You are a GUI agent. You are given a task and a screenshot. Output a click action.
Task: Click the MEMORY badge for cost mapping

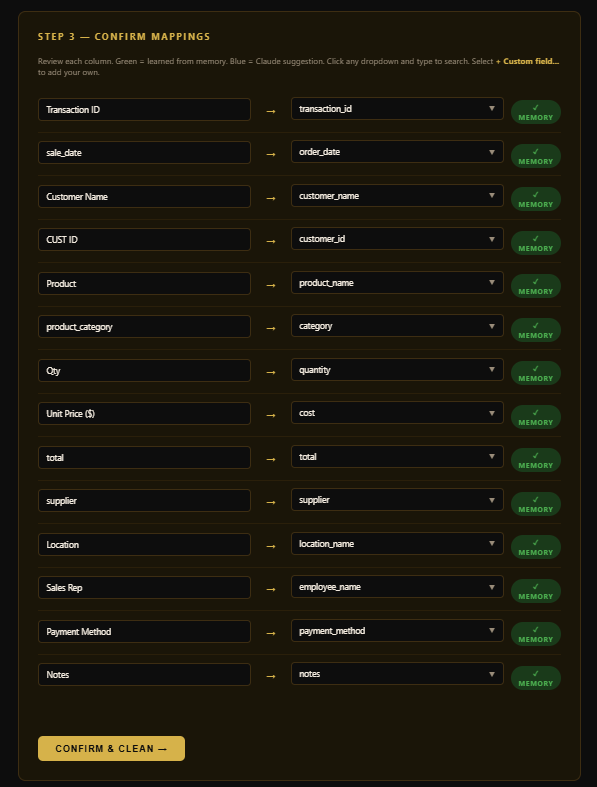pyautogui.click(x=536, y=417)
